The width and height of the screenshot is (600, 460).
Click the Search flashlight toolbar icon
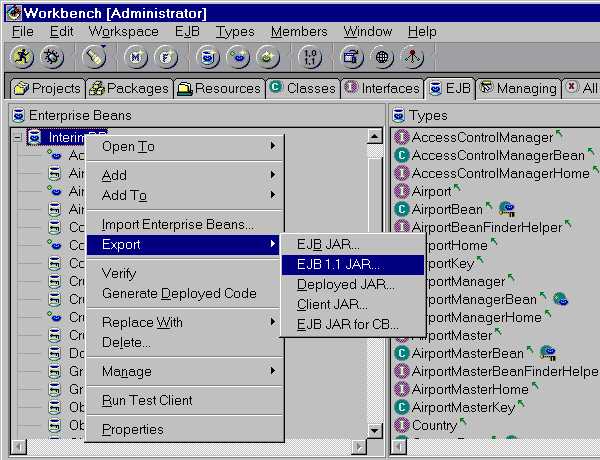pos(94,57)
